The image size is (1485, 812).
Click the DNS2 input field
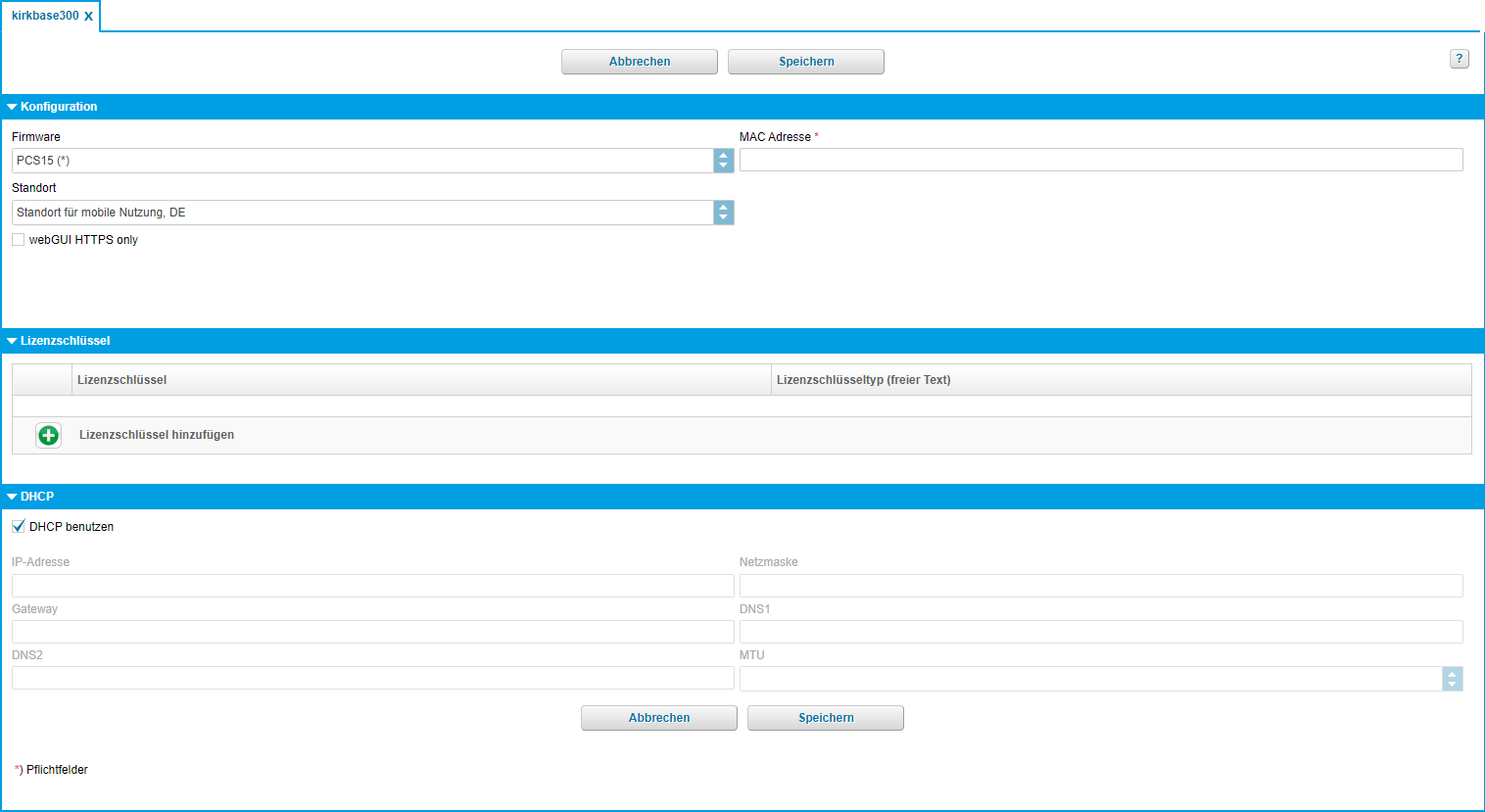pyautogui.click(x=373, y=678)
